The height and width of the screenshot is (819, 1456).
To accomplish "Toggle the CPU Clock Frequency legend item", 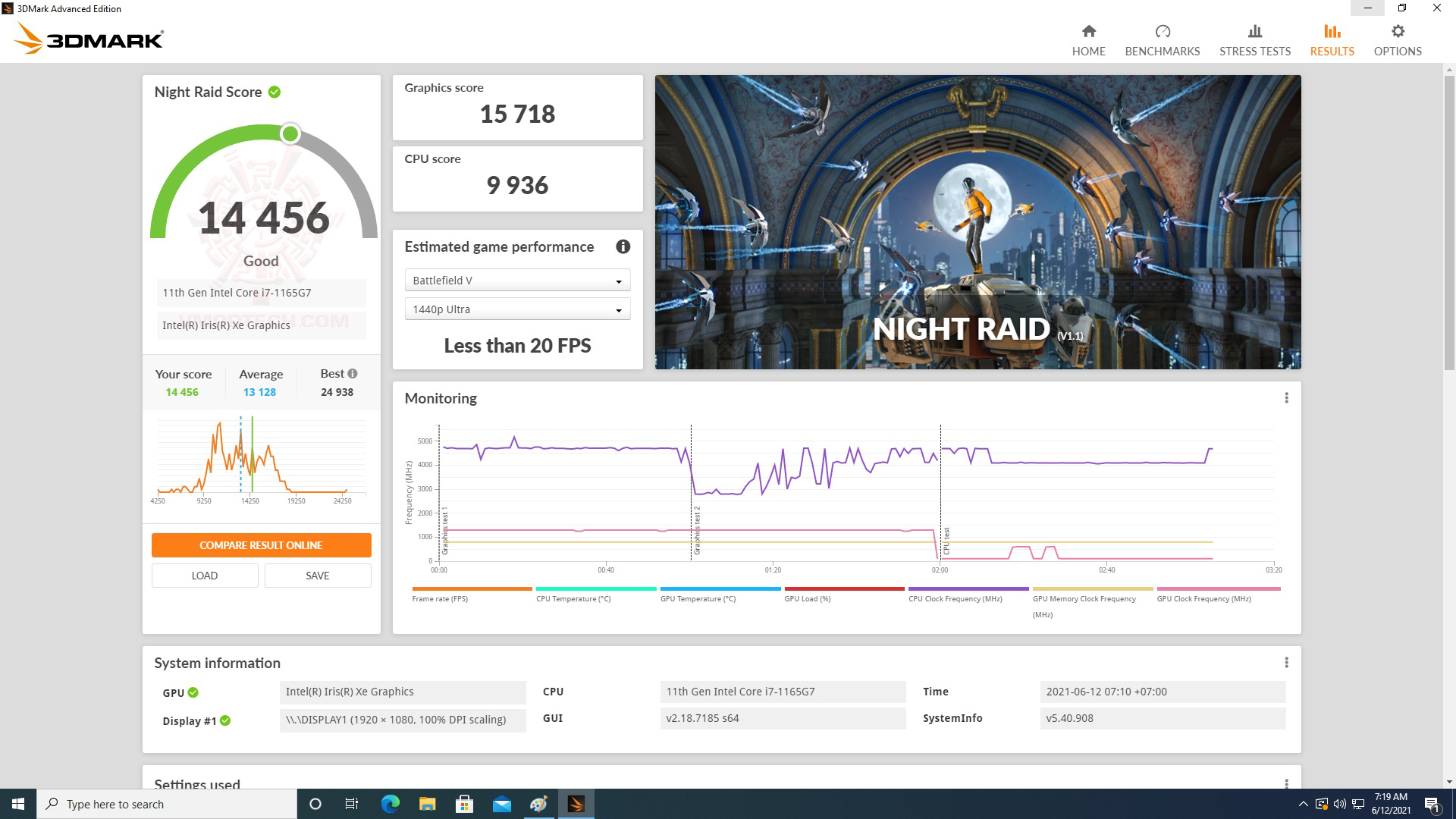I will (955, 598).
